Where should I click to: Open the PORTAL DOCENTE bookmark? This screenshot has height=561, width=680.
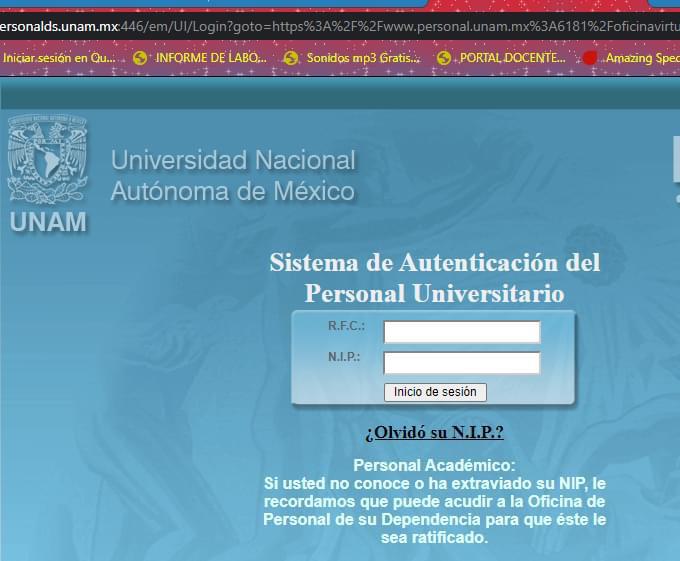click(x=502, y=58)
